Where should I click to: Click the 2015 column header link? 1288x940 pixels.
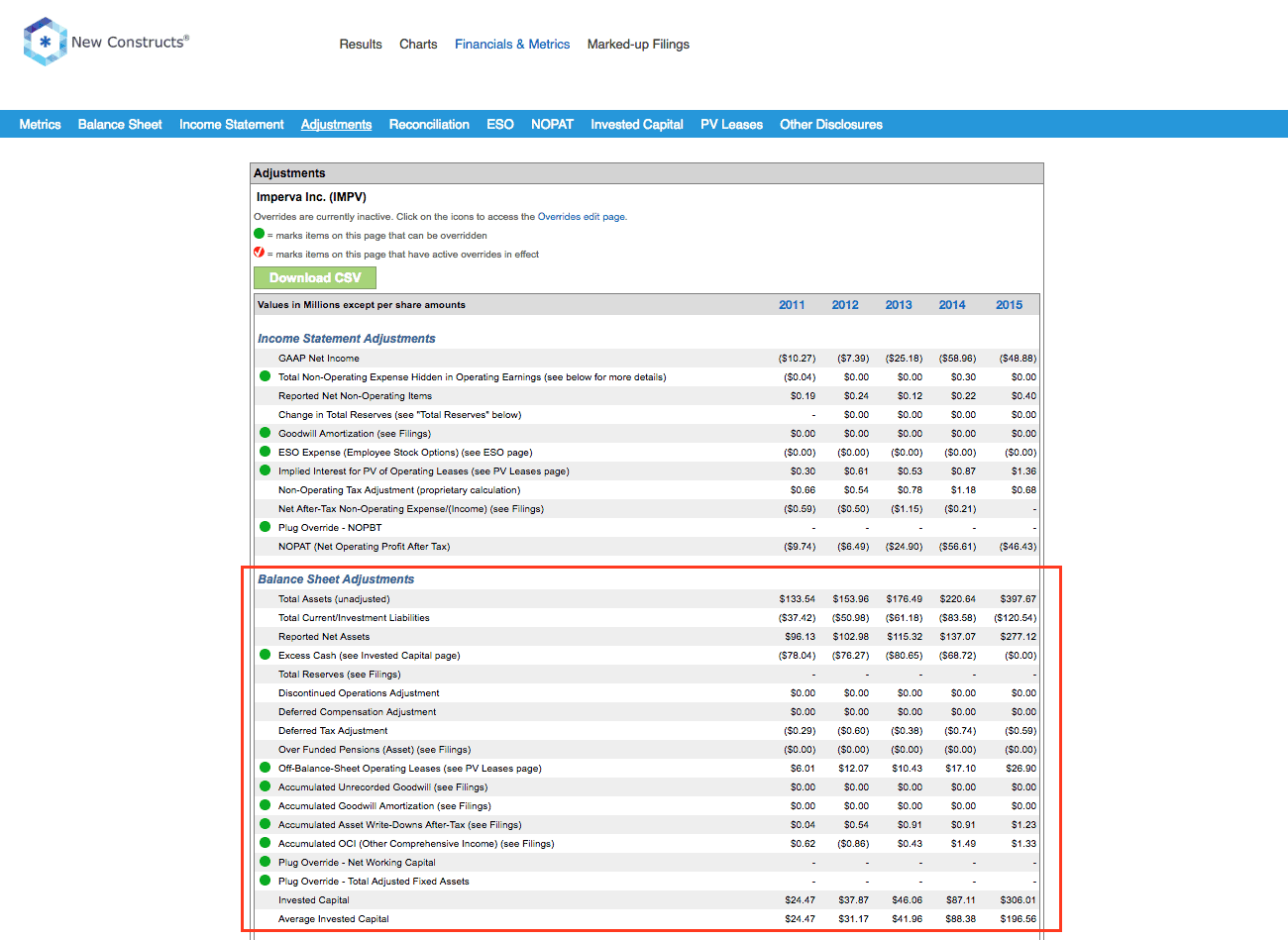pyautogui.click(x=1009, y=304)
